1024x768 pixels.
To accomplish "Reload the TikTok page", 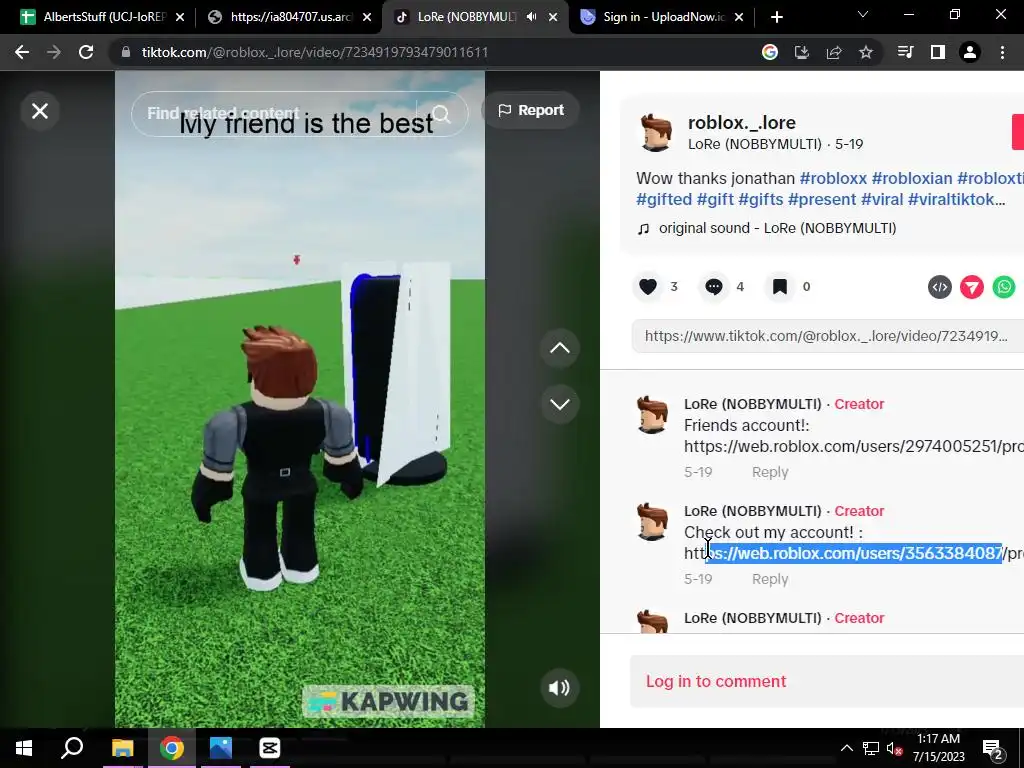I will pos(86,52).
